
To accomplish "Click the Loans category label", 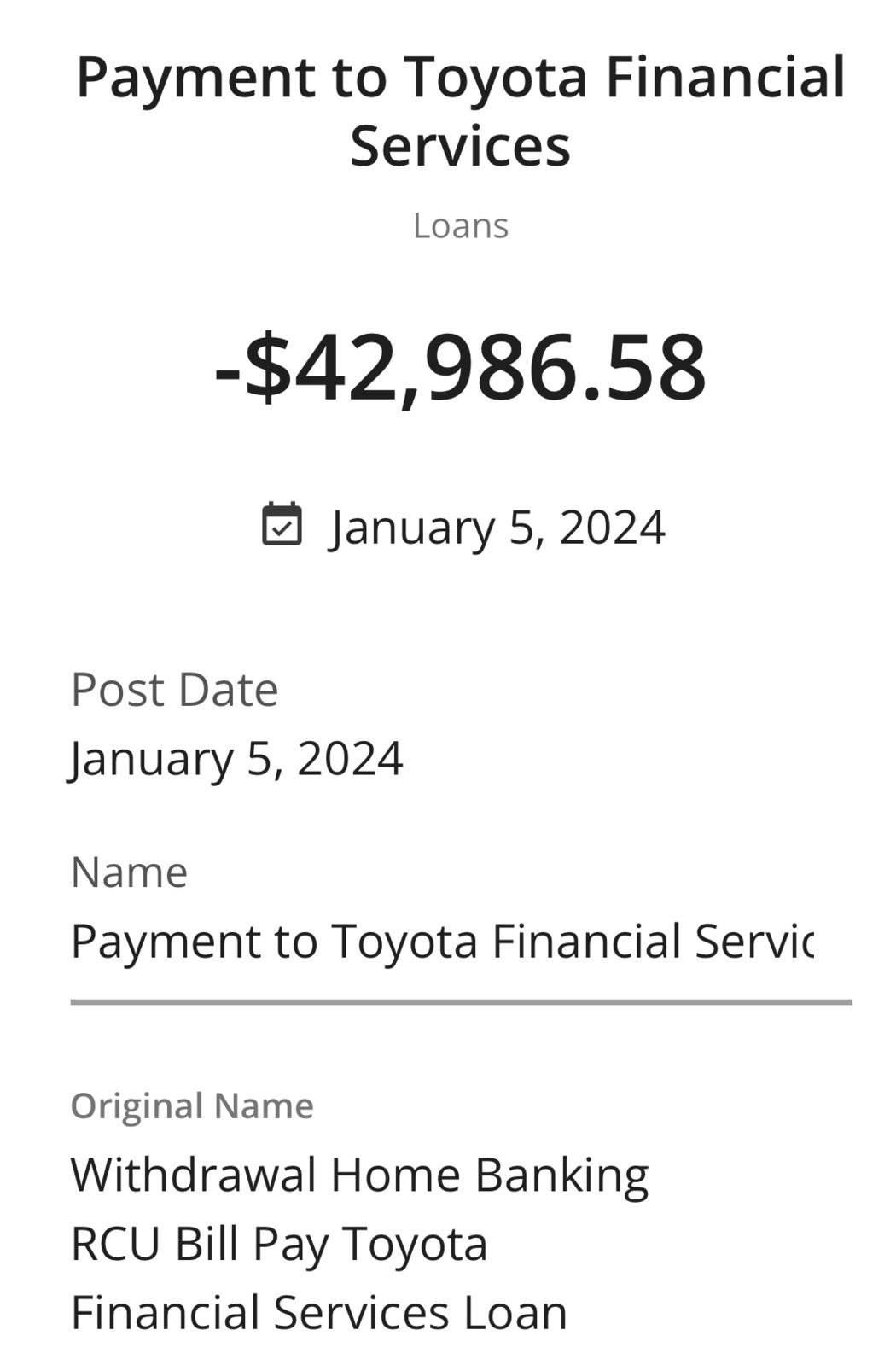I will tap(461, 225).
